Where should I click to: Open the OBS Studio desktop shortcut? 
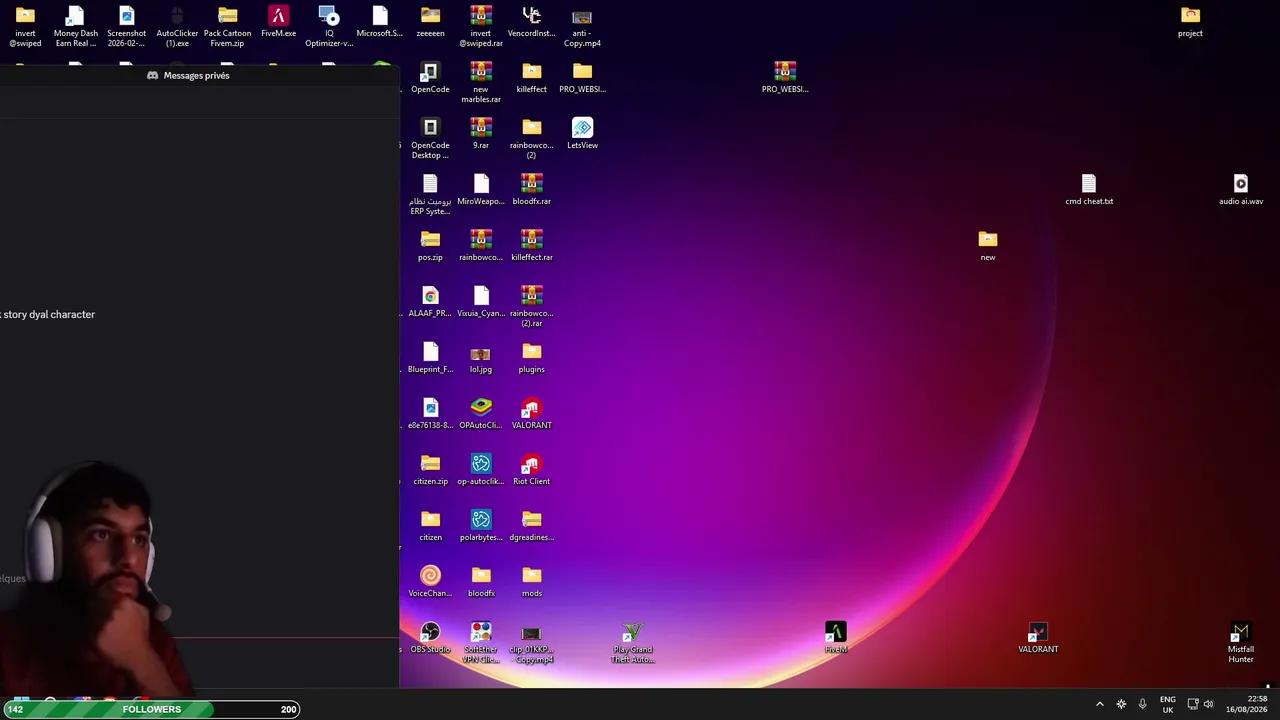[x=430, y=638]
